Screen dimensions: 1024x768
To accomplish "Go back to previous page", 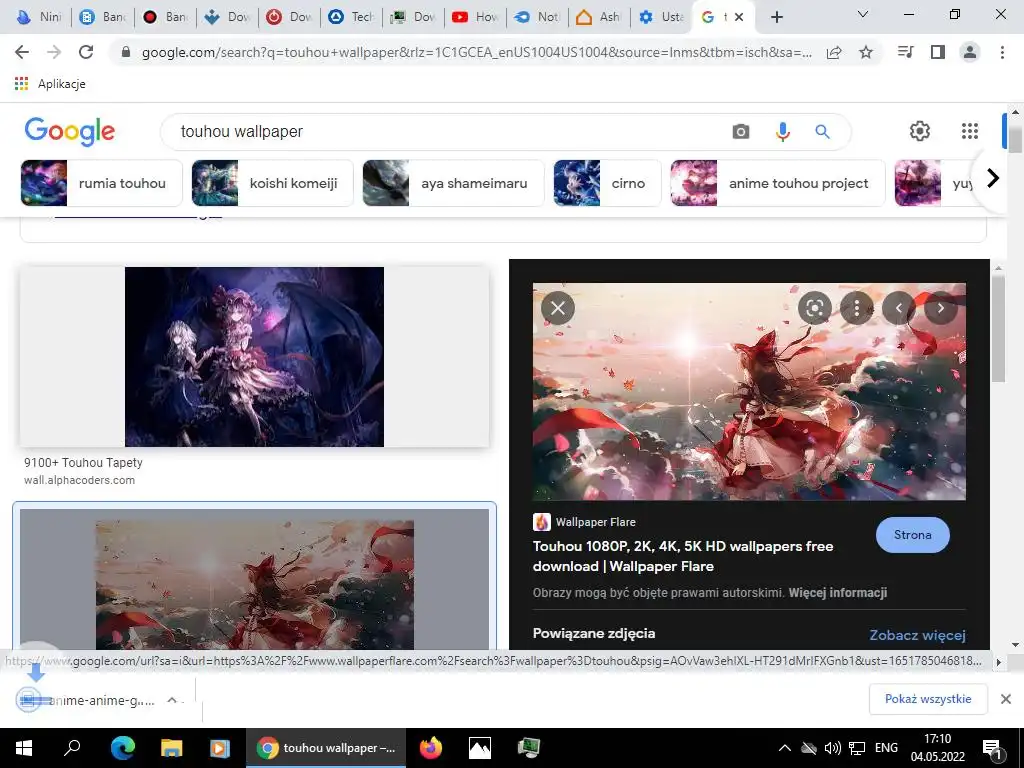I will 22,52.
